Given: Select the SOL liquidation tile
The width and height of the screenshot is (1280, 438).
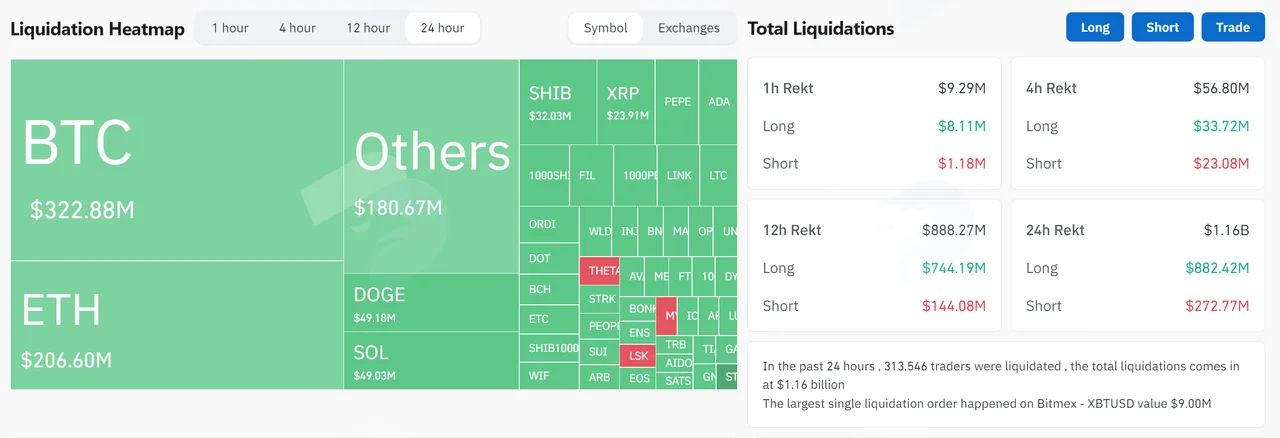Looking at the screenshot, I should pyautogui.click(x=431, y=361).
